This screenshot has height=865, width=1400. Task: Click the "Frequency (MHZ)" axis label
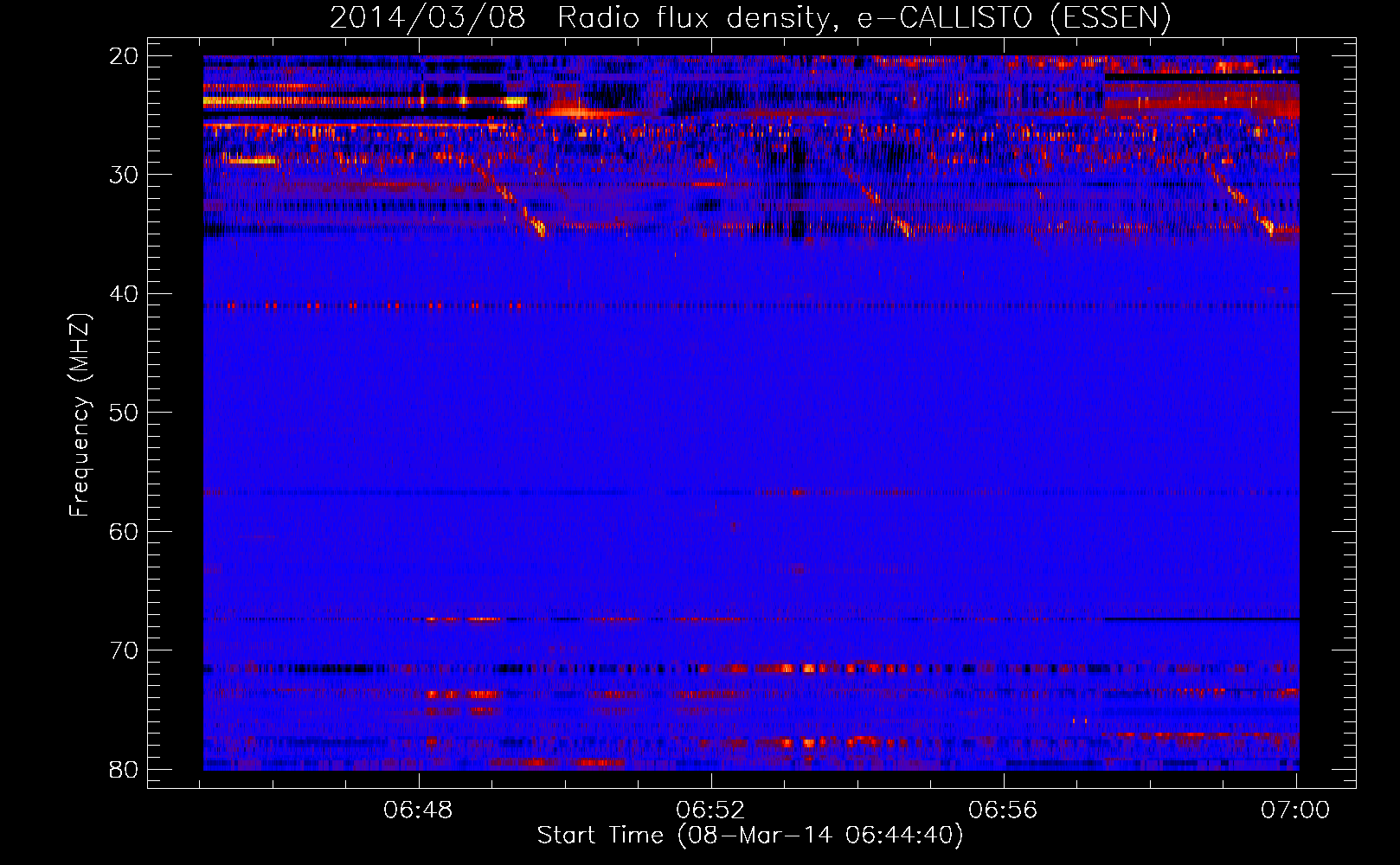point(80,415)
